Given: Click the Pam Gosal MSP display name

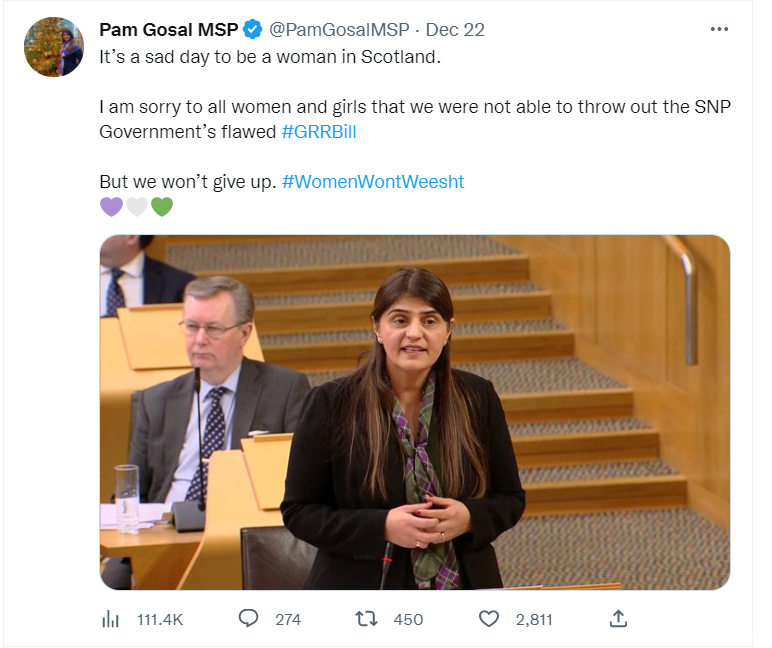Looking at the screenshot, I should click(x=169, y=30).
